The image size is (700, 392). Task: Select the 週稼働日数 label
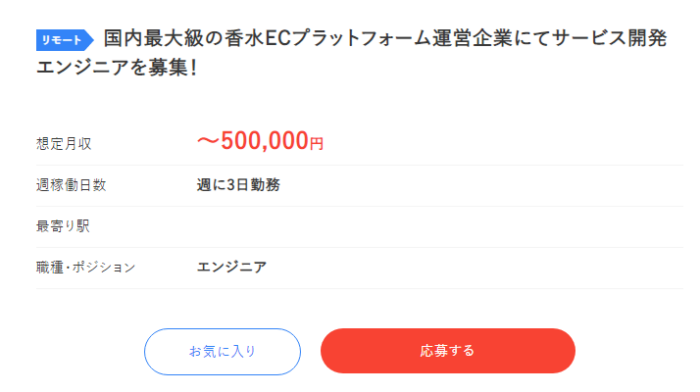[71, 185]
